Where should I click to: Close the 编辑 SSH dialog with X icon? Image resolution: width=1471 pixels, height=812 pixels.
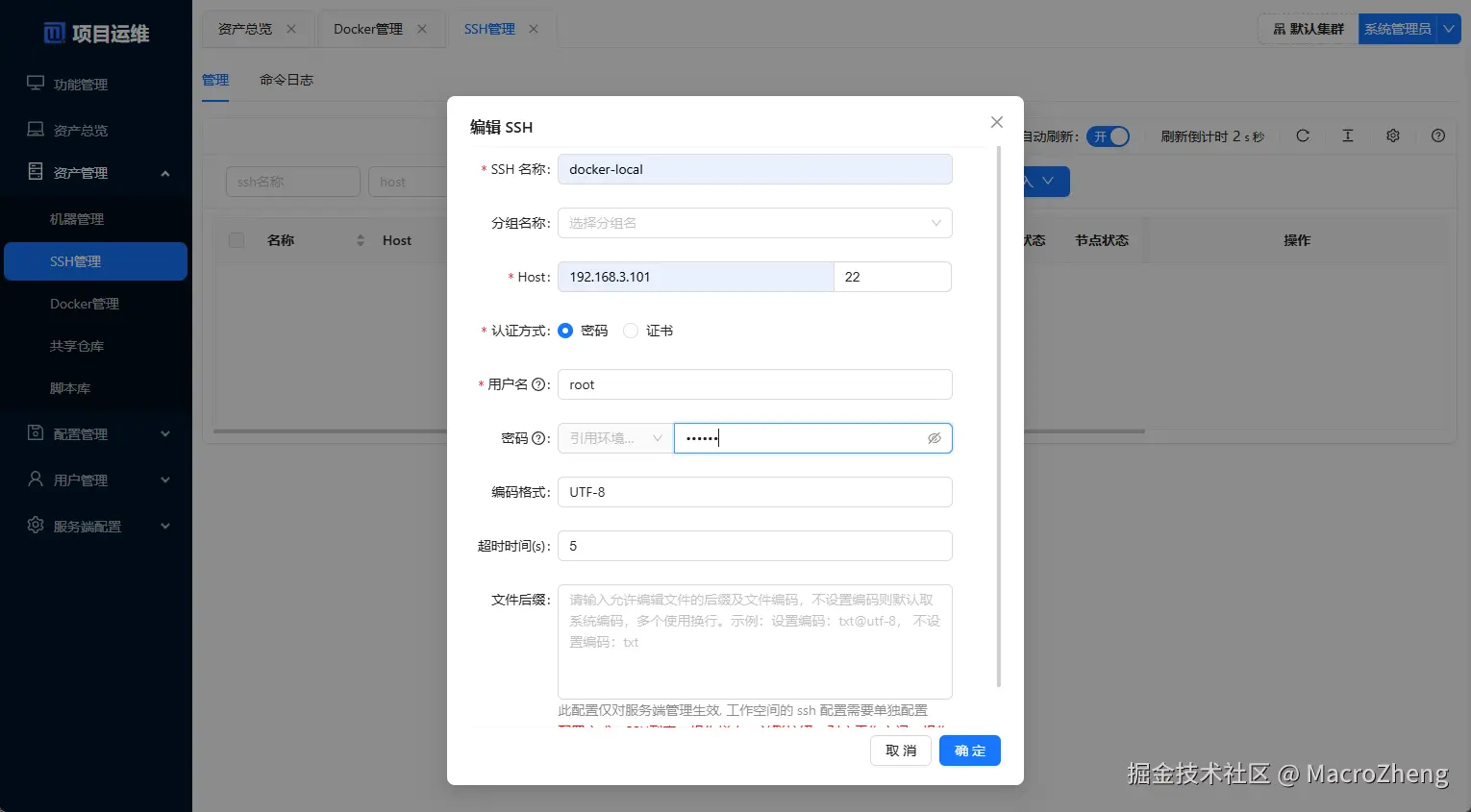click(997, 122)
